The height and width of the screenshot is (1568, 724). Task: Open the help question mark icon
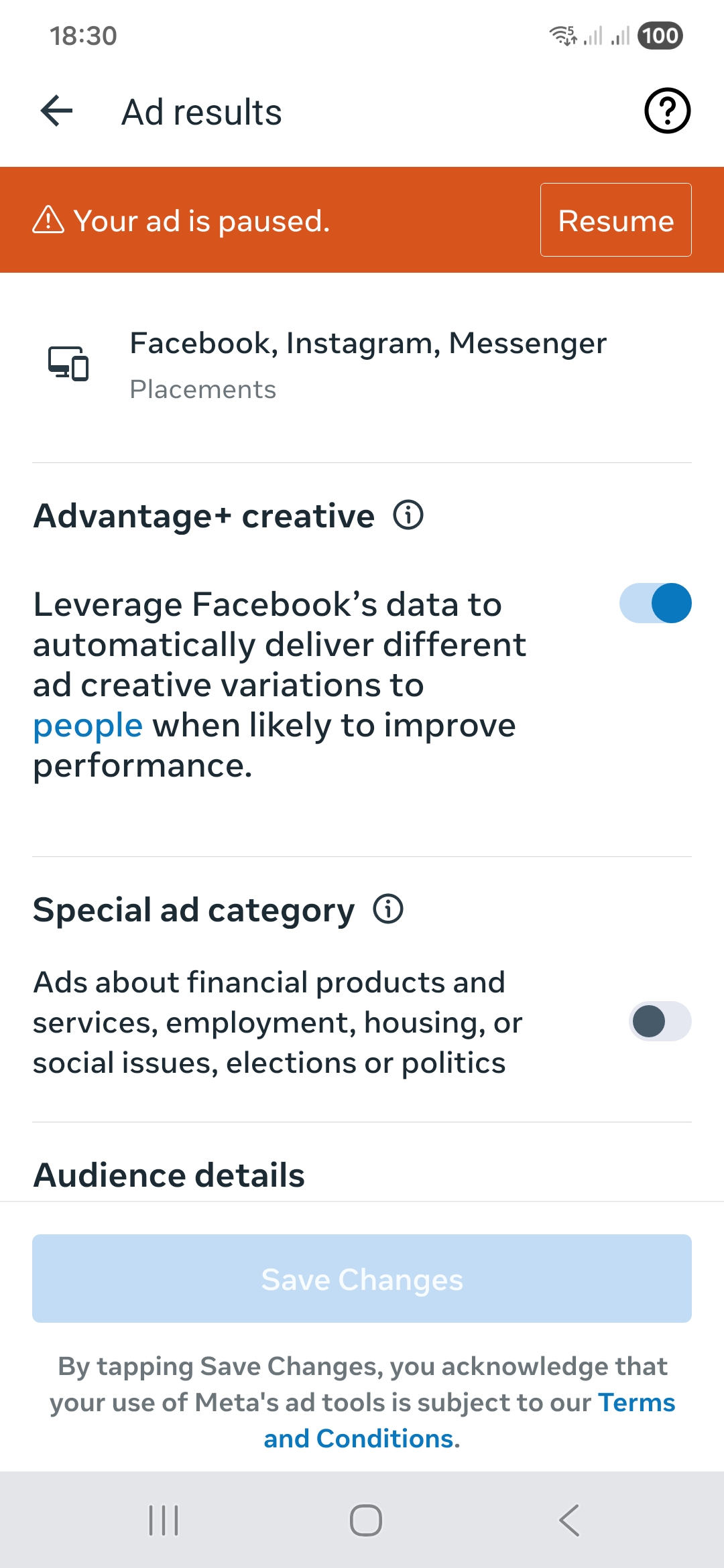pyautogui.click(x=667, y=111)
